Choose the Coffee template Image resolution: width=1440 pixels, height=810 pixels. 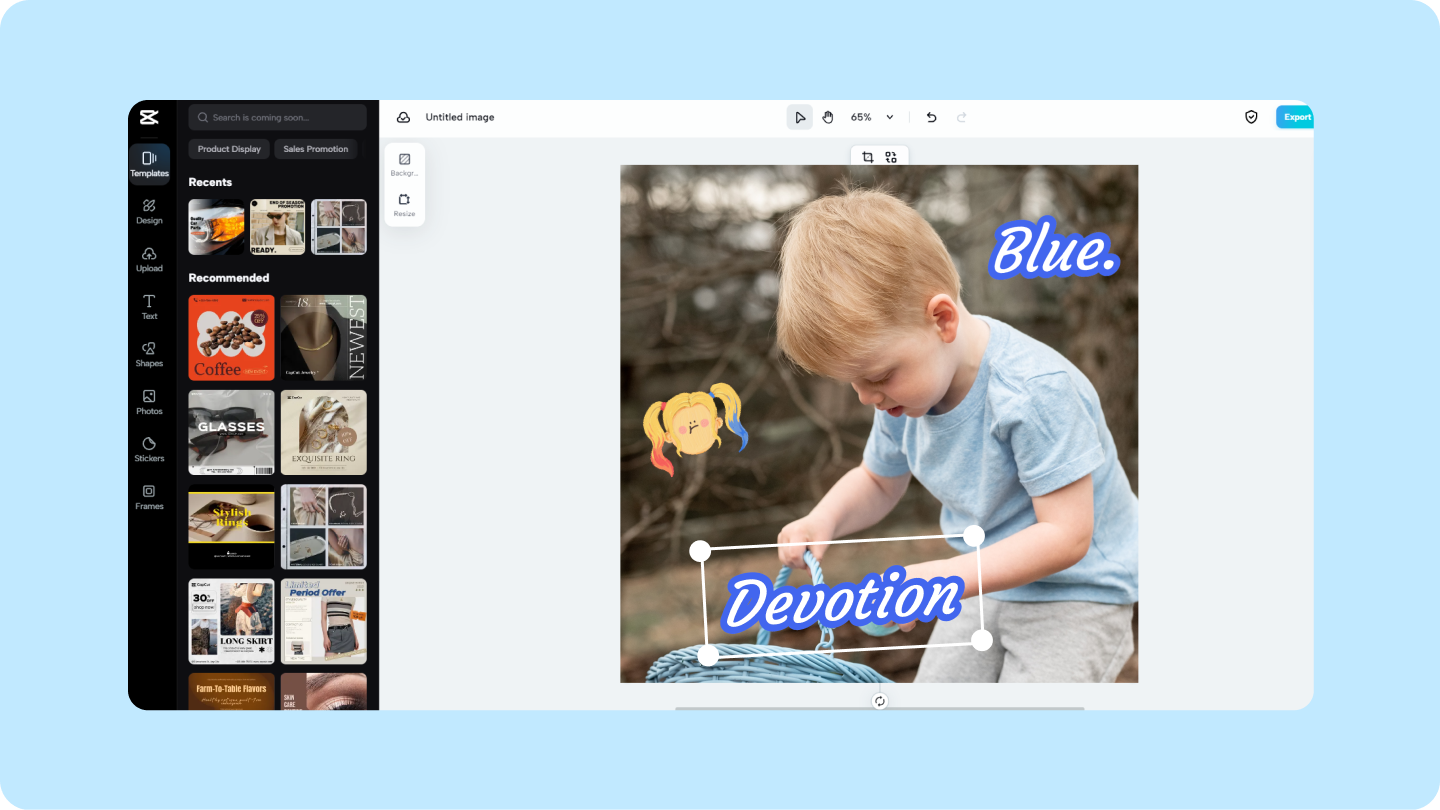[231, 338]
